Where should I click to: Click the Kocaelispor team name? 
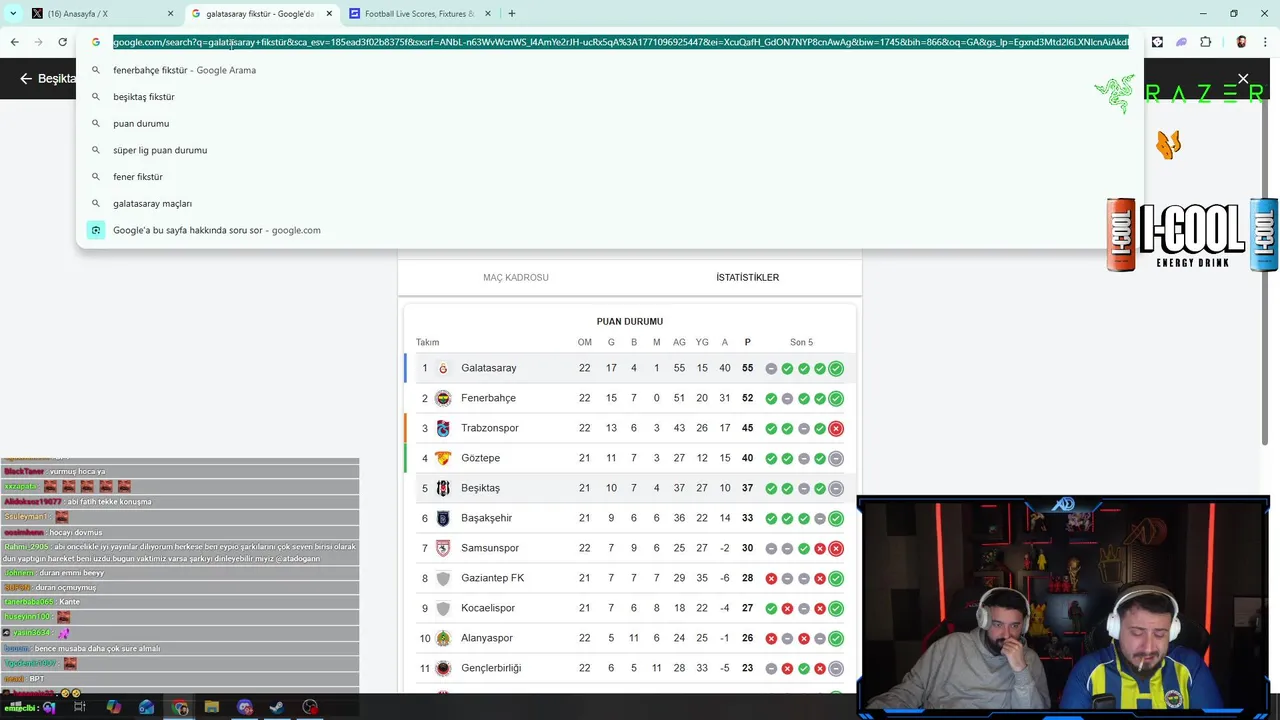(x=488, y=608)
